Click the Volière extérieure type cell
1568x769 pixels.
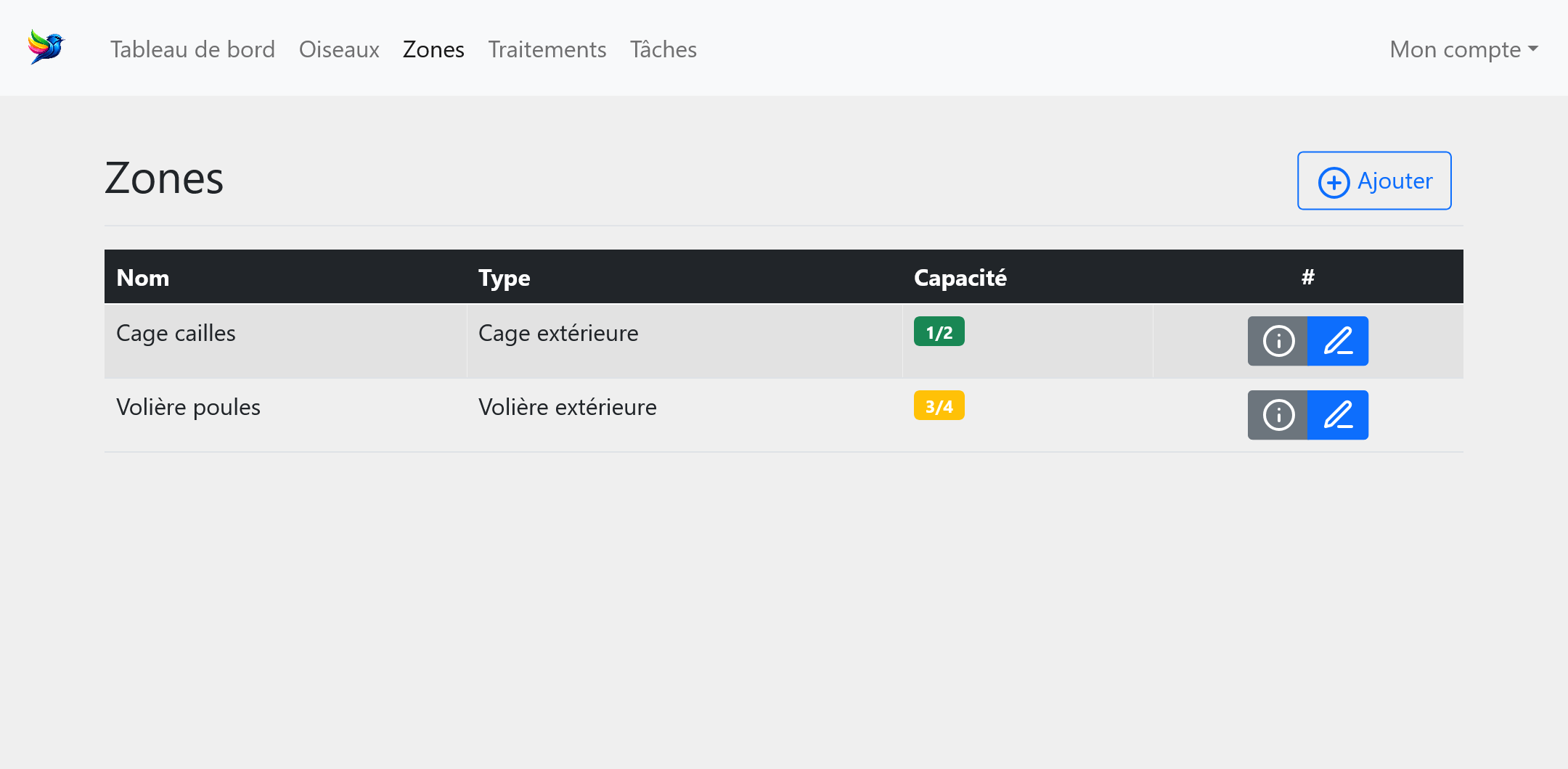coord(567,408)
